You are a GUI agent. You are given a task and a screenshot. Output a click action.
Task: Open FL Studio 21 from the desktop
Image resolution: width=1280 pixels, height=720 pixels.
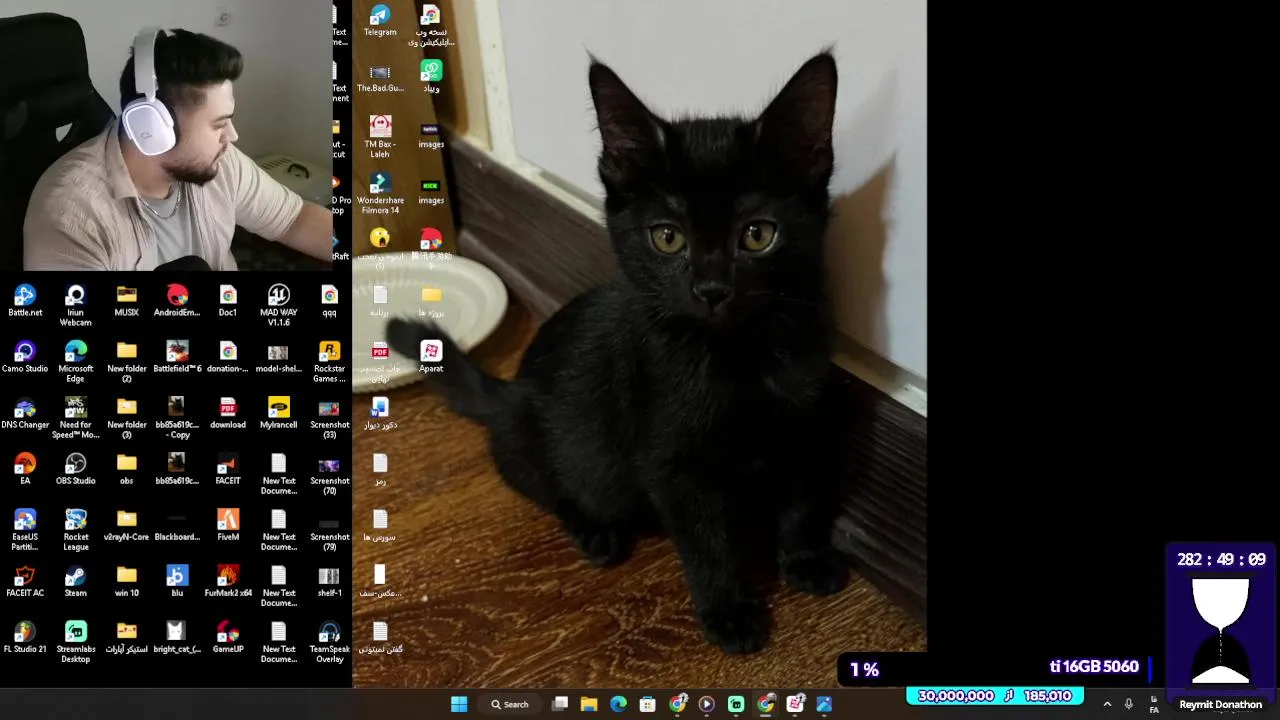[x=25, y=636]
